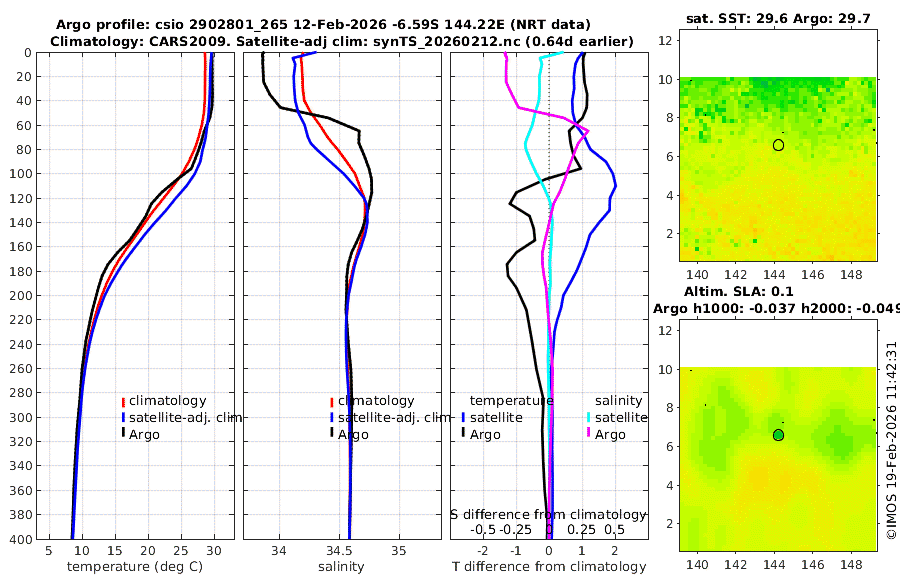Screen dimensions: 900x580
Task: Click the 'salinity' x-axis label
Action: [x=341, y=567]
